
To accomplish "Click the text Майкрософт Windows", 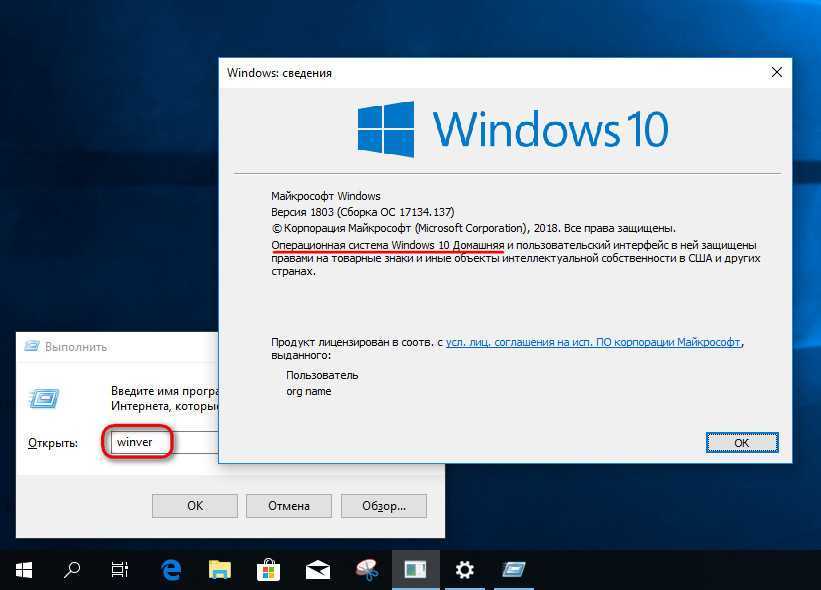I will 326,196.
